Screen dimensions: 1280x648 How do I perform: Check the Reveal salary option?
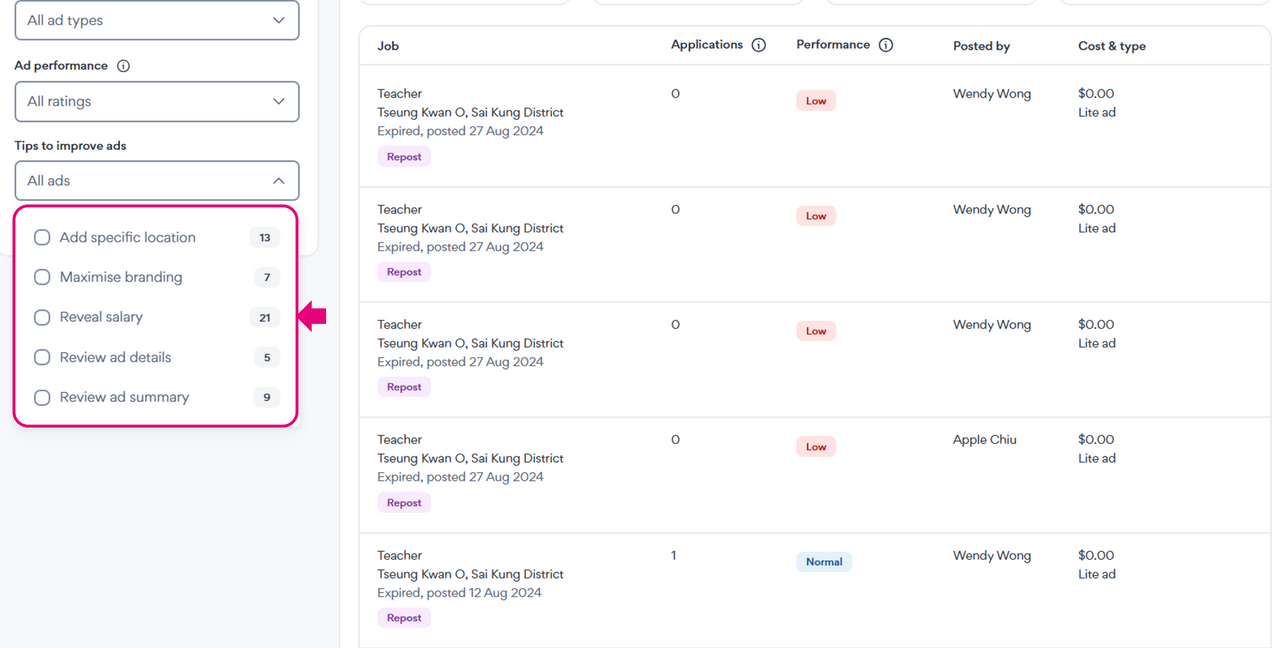coord(42,317)
